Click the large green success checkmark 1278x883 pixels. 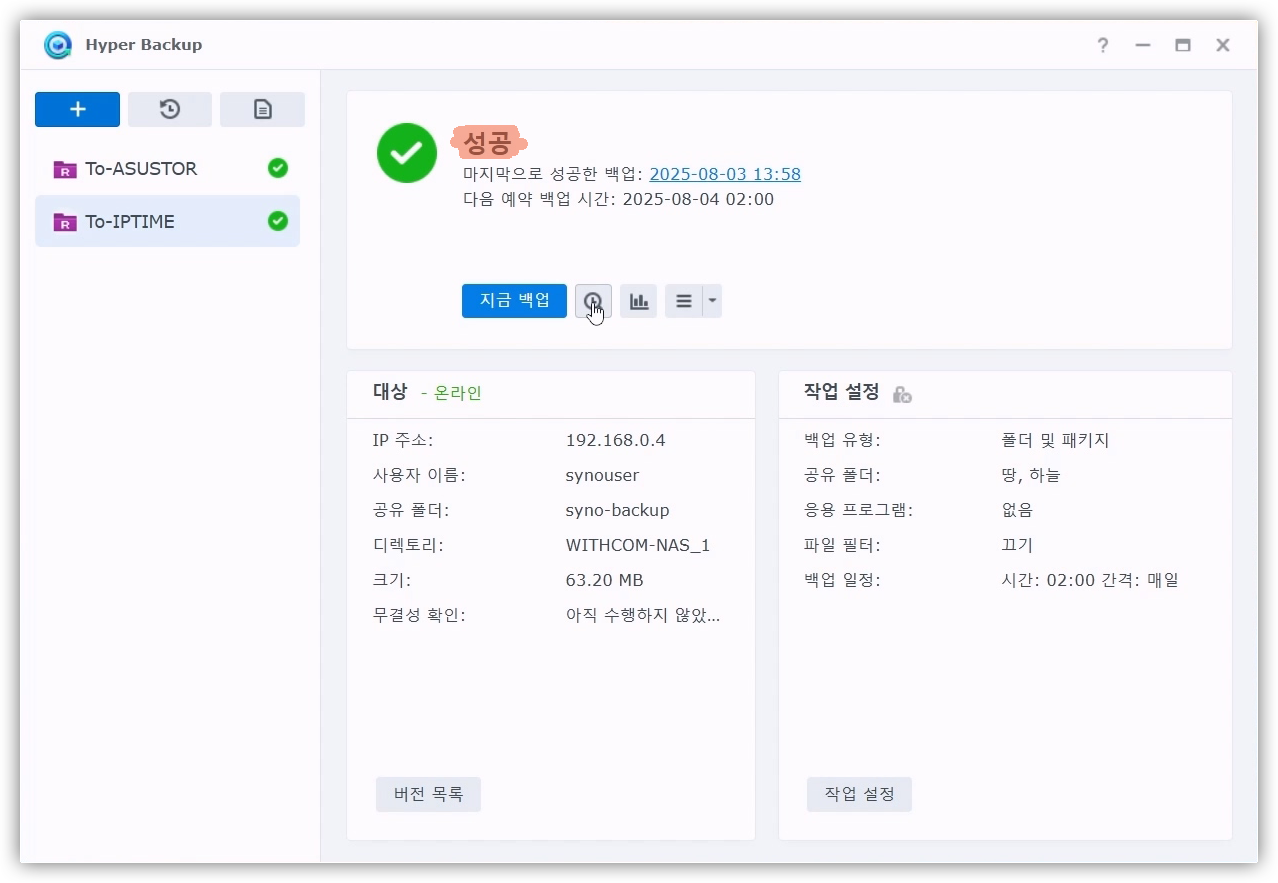(x=406, y=153)
